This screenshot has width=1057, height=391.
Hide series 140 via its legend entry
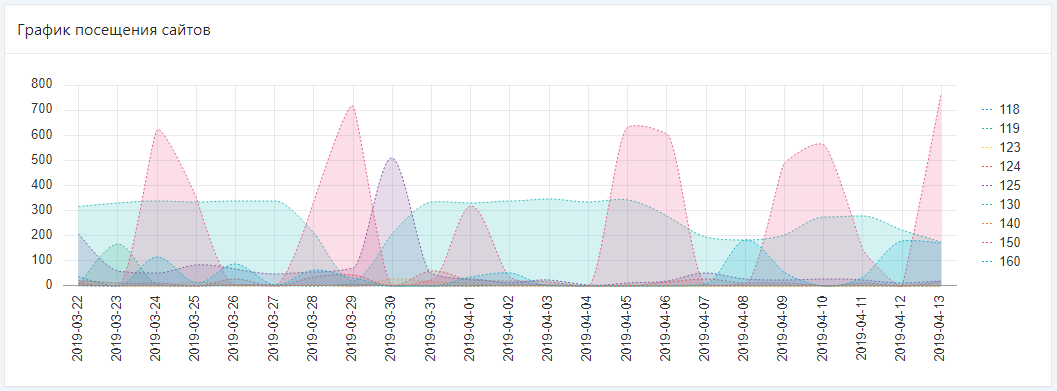1000,223
